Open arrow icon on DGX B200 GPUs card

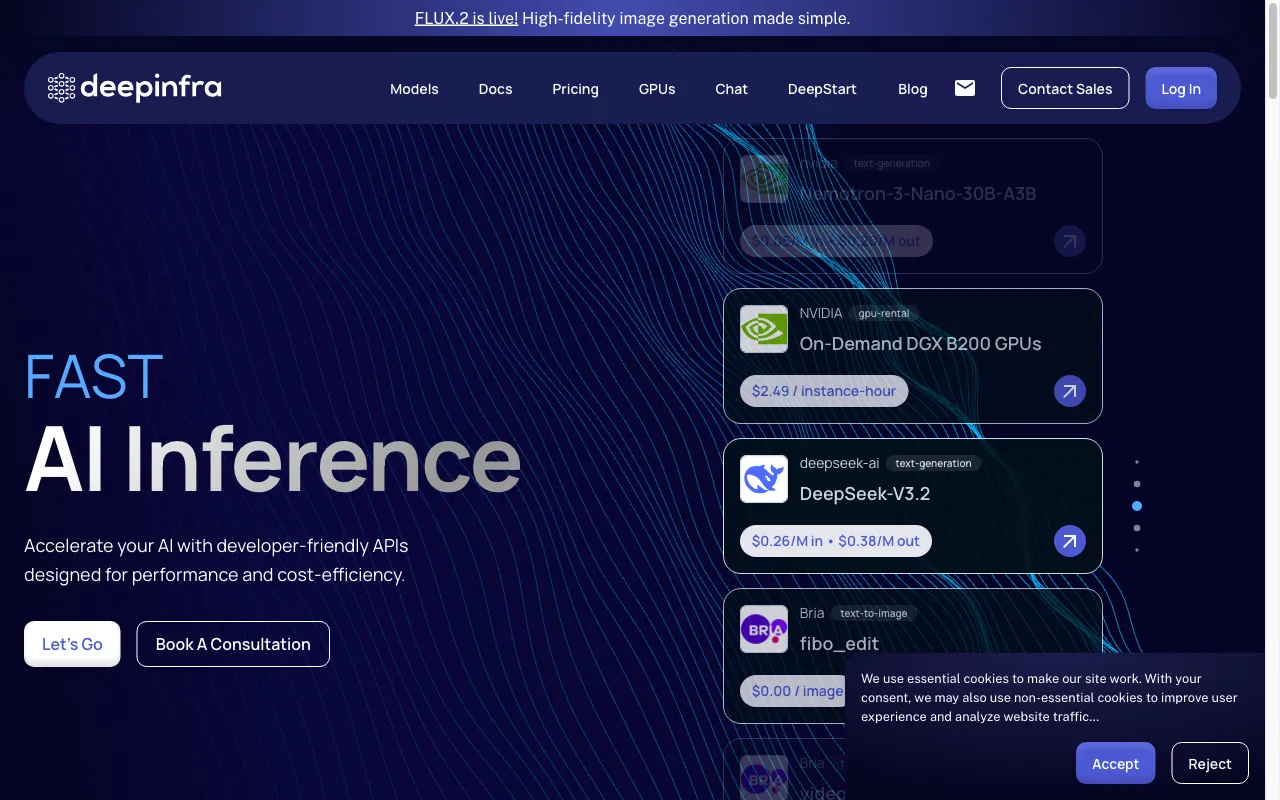pyautogui.click(x=1070, y=391)
